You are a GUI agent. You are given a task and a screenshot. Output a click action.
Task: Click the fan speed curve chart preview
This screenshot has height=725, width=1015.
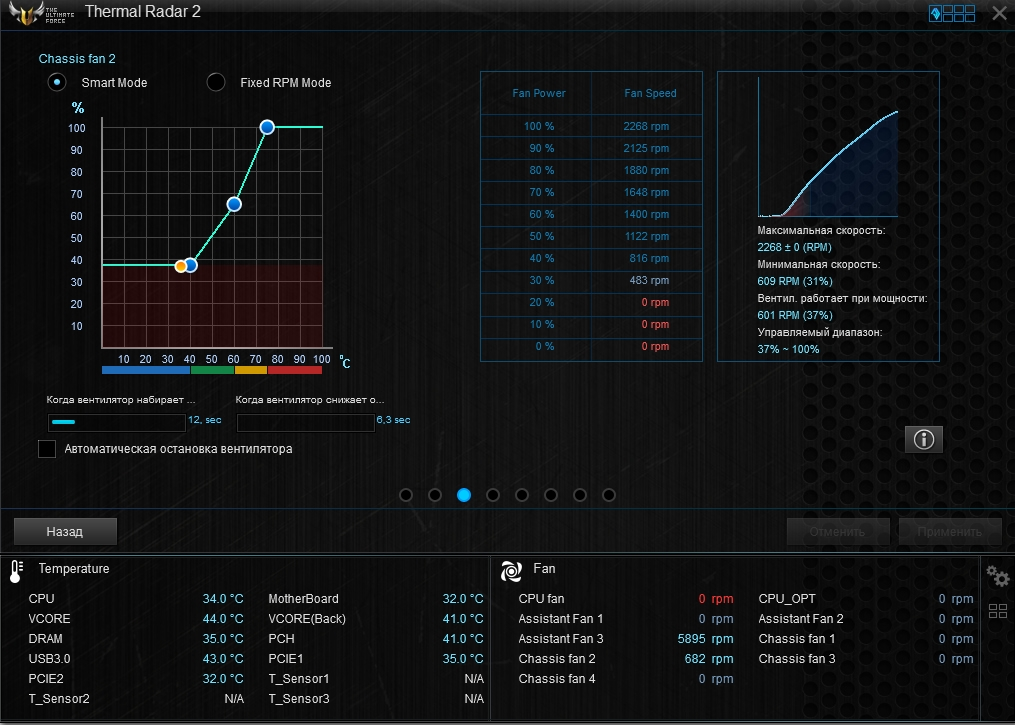coord(829,147)
